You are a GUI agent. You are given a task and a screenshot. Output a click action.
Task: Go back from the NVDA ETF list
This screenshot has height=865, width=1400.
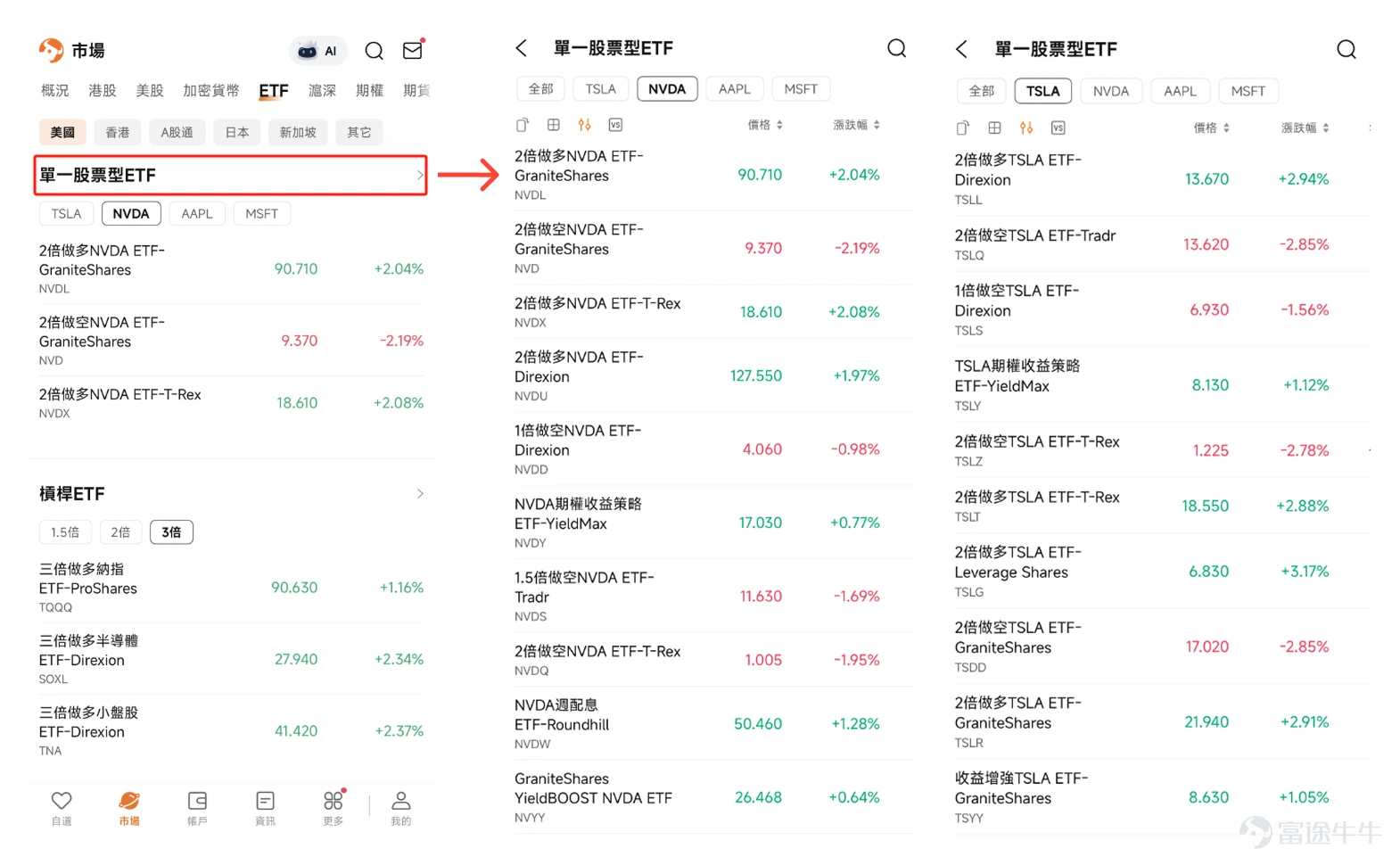tap(522, 48)
